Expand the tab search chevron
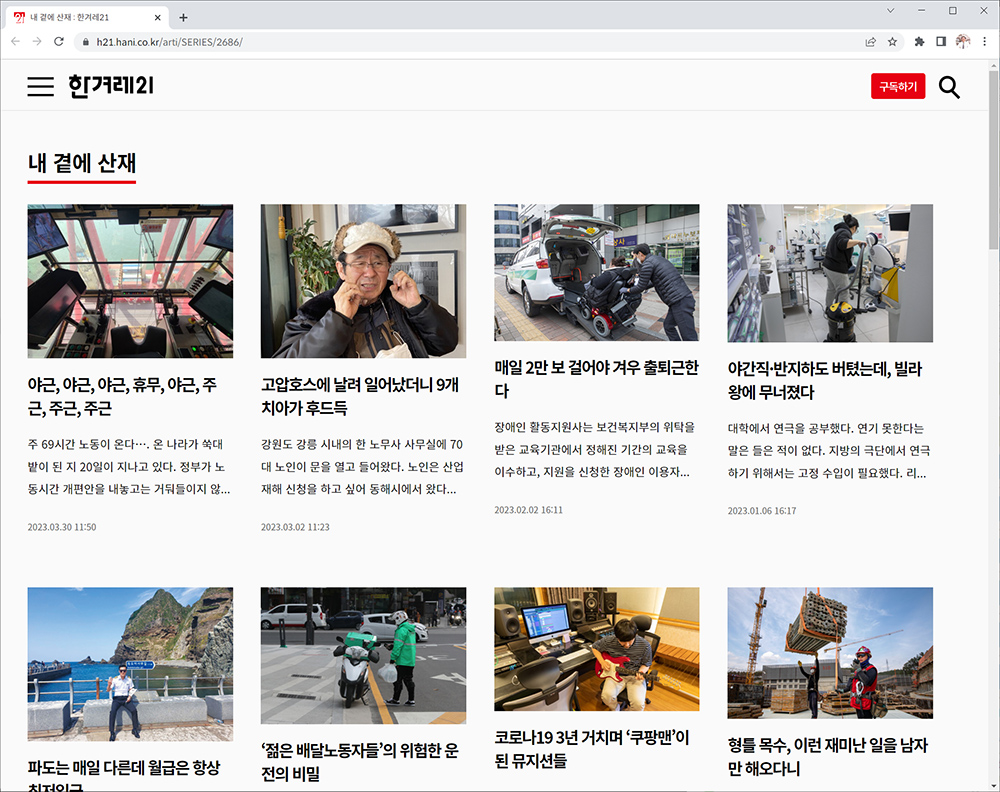 (891, 11)
